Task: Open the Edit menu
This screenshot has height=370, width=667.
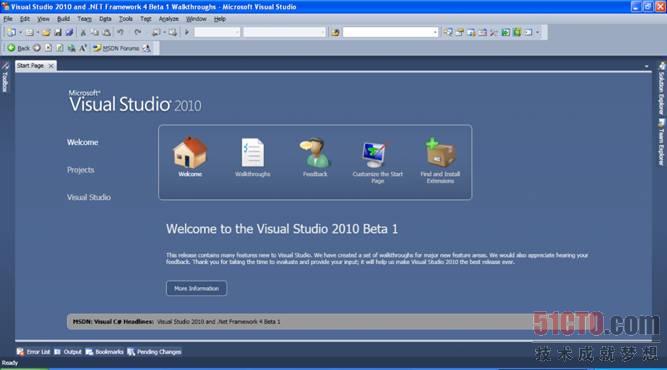Action: click(25, 19)
